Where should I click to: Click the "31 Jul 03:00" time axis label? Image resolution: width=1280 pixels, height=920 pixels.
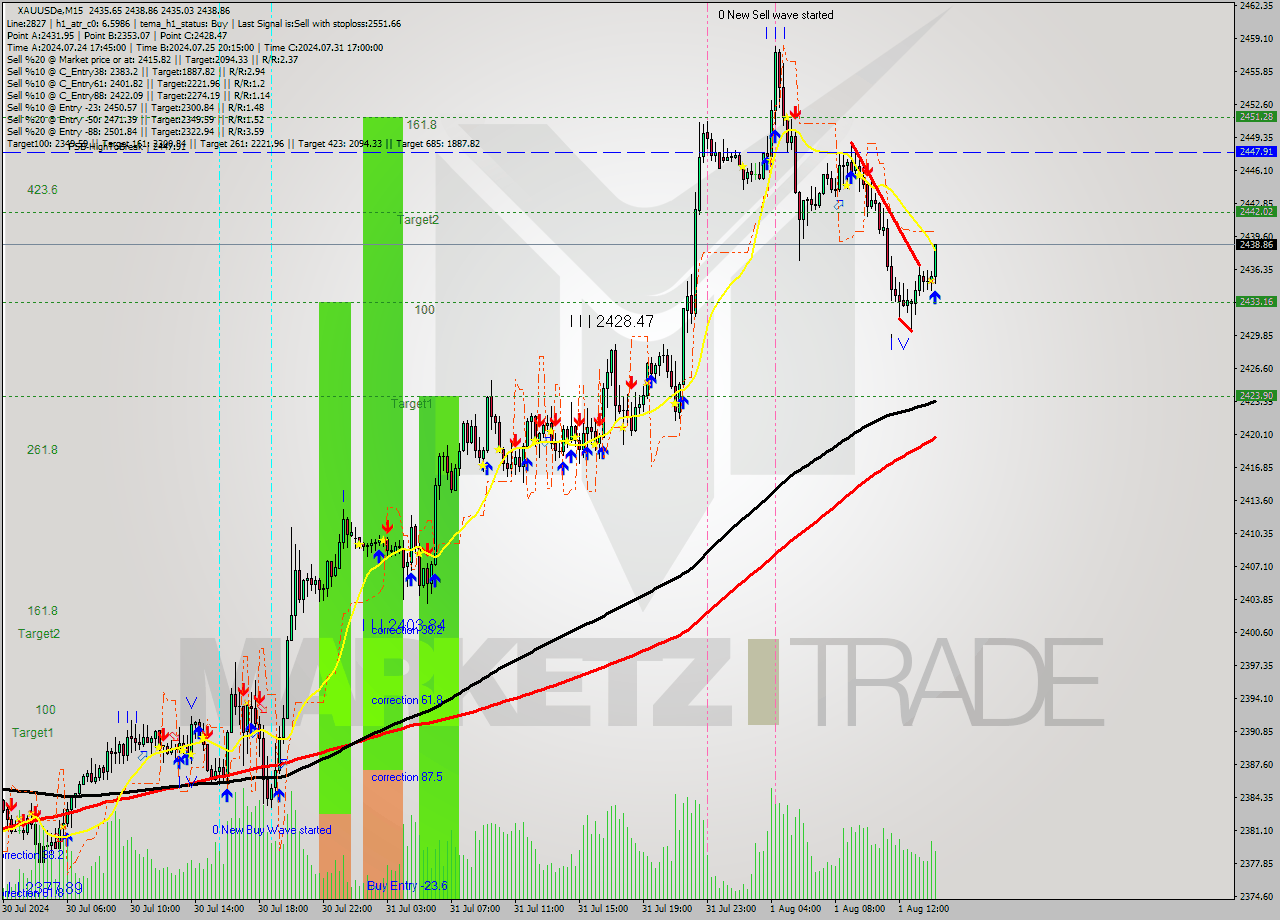[411, 909]
